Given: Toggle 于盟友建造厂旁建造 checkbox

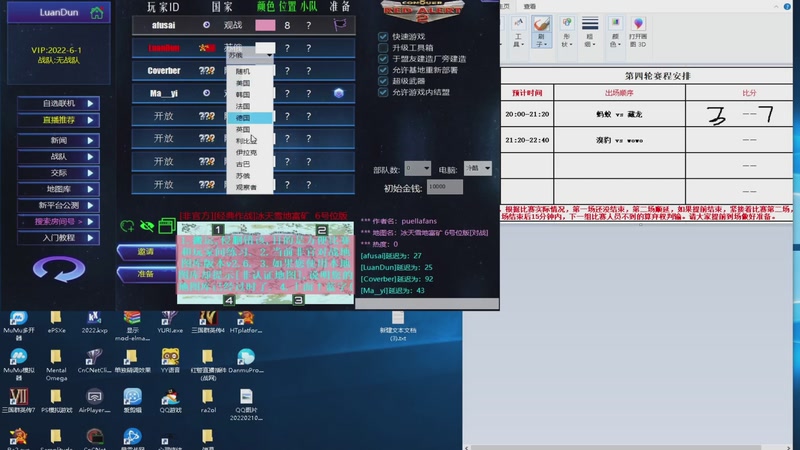Looking at the screenshot, I should (383, 59).
